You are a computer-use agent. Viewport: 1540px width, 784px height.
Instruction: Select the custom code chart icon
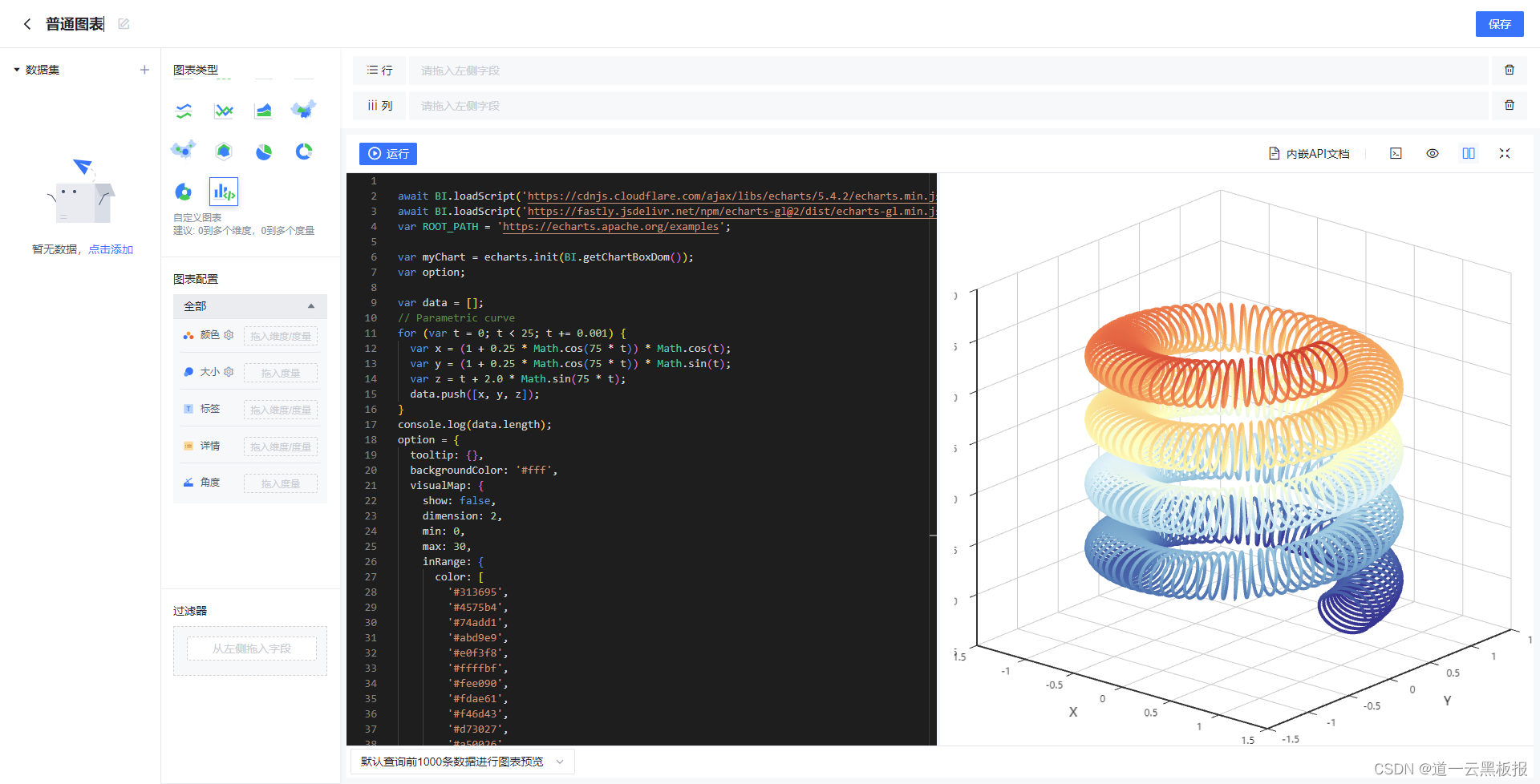(224, 192)
